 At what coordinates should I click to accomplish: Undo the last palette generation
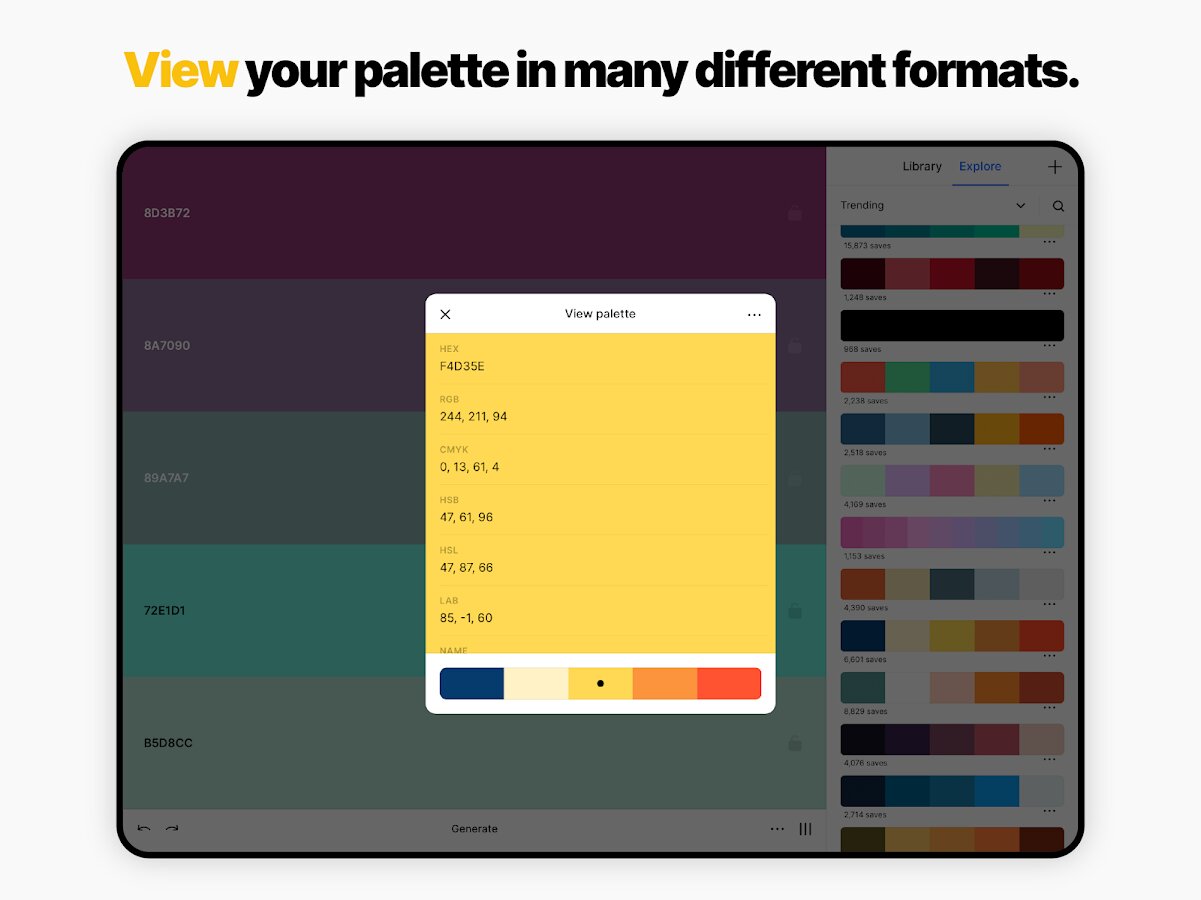point(144,828)
